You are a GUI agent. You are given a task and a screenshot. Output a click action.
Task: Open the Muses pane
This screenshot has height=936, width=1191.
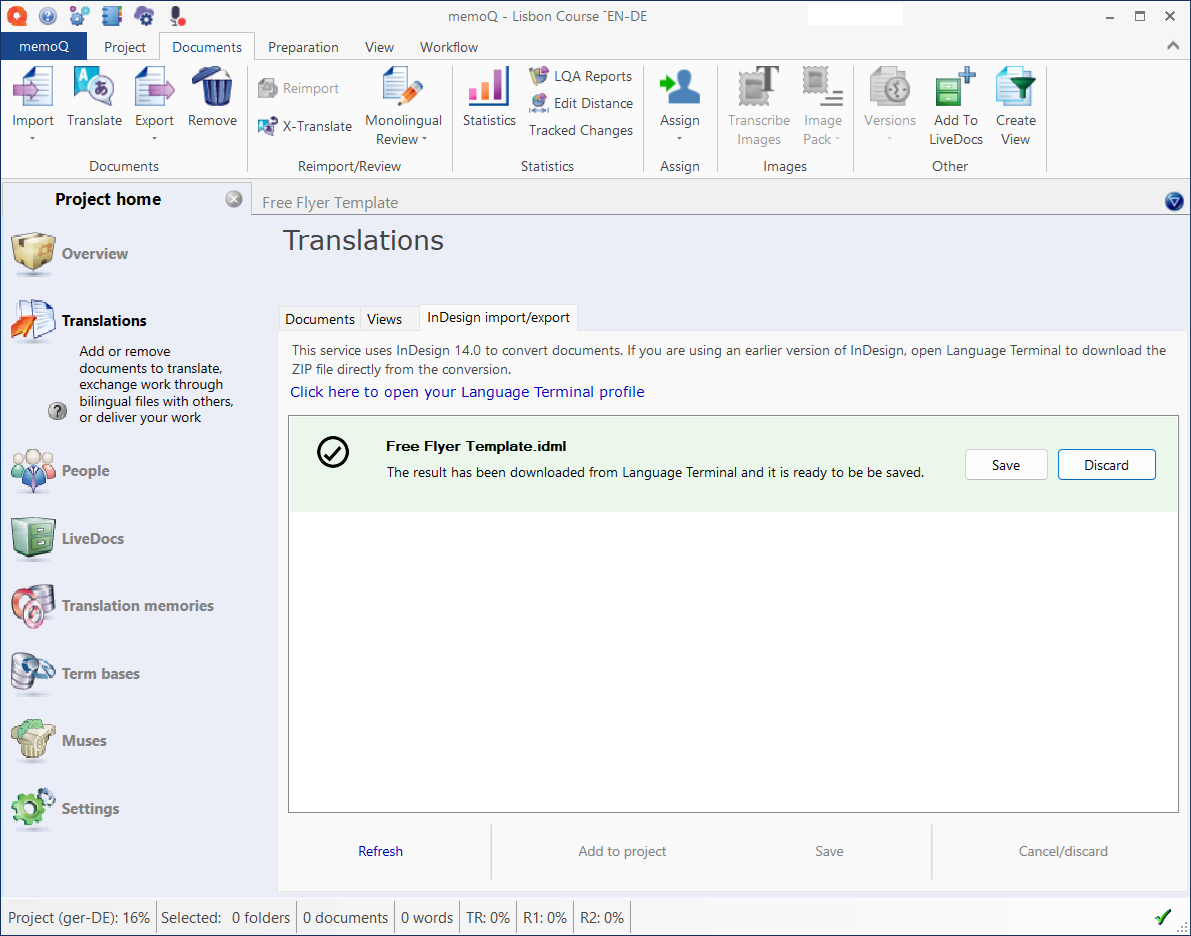(58, 741)
